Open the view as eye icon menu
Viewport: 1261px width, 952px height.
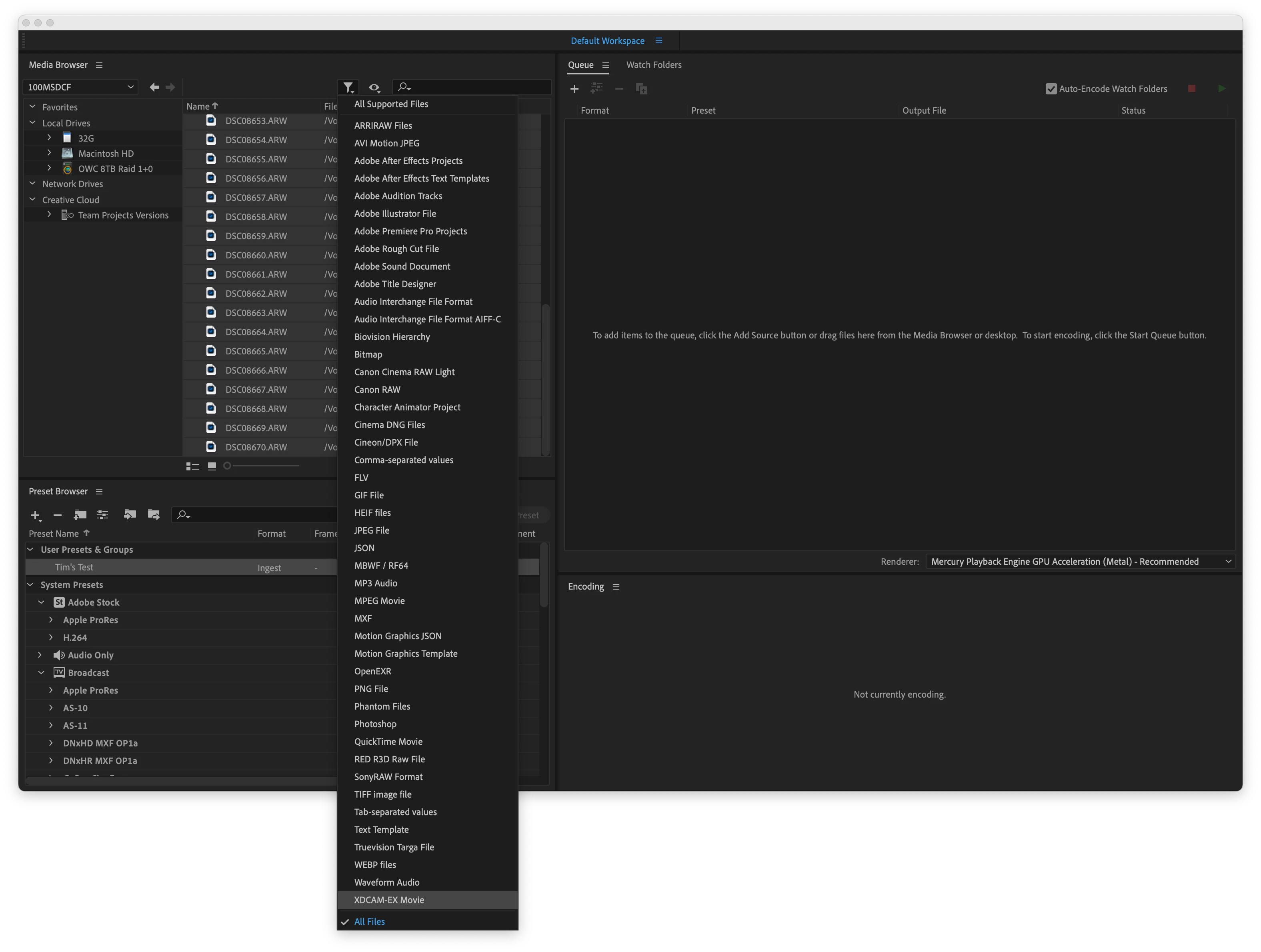(x=374, y=87)
